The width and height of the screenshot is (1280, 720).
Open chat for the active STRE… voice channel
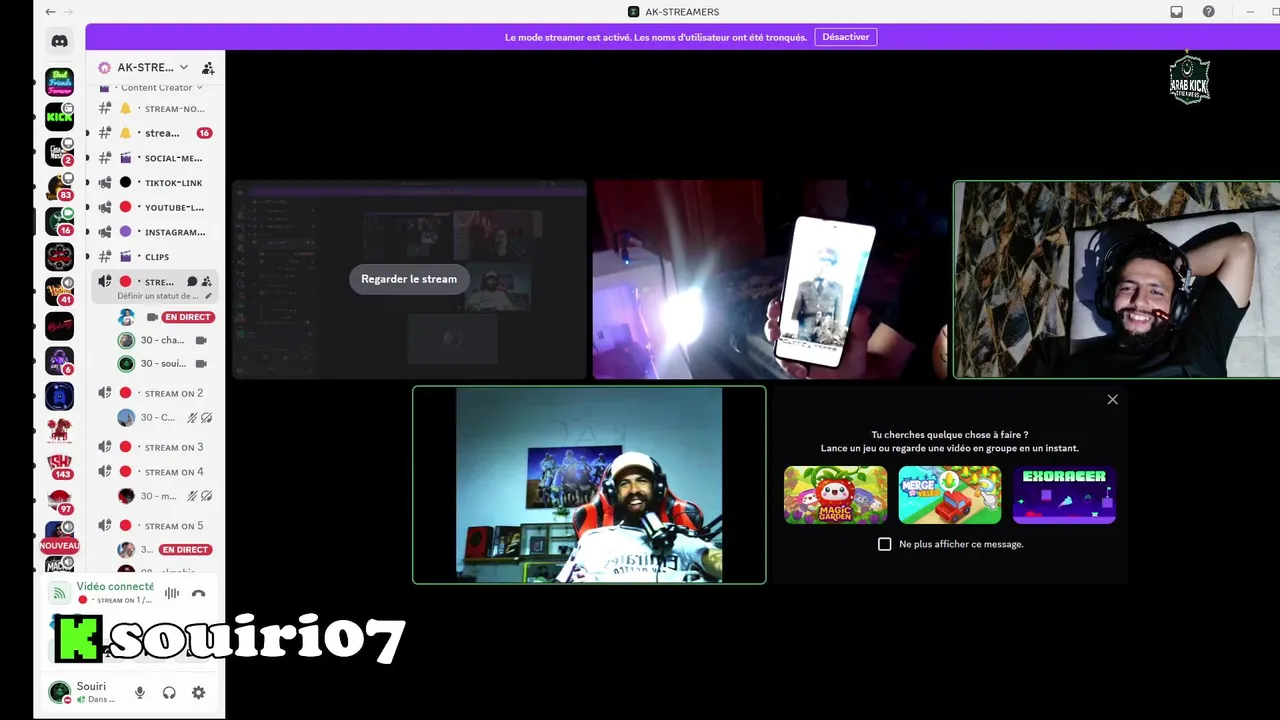(192, 282)
